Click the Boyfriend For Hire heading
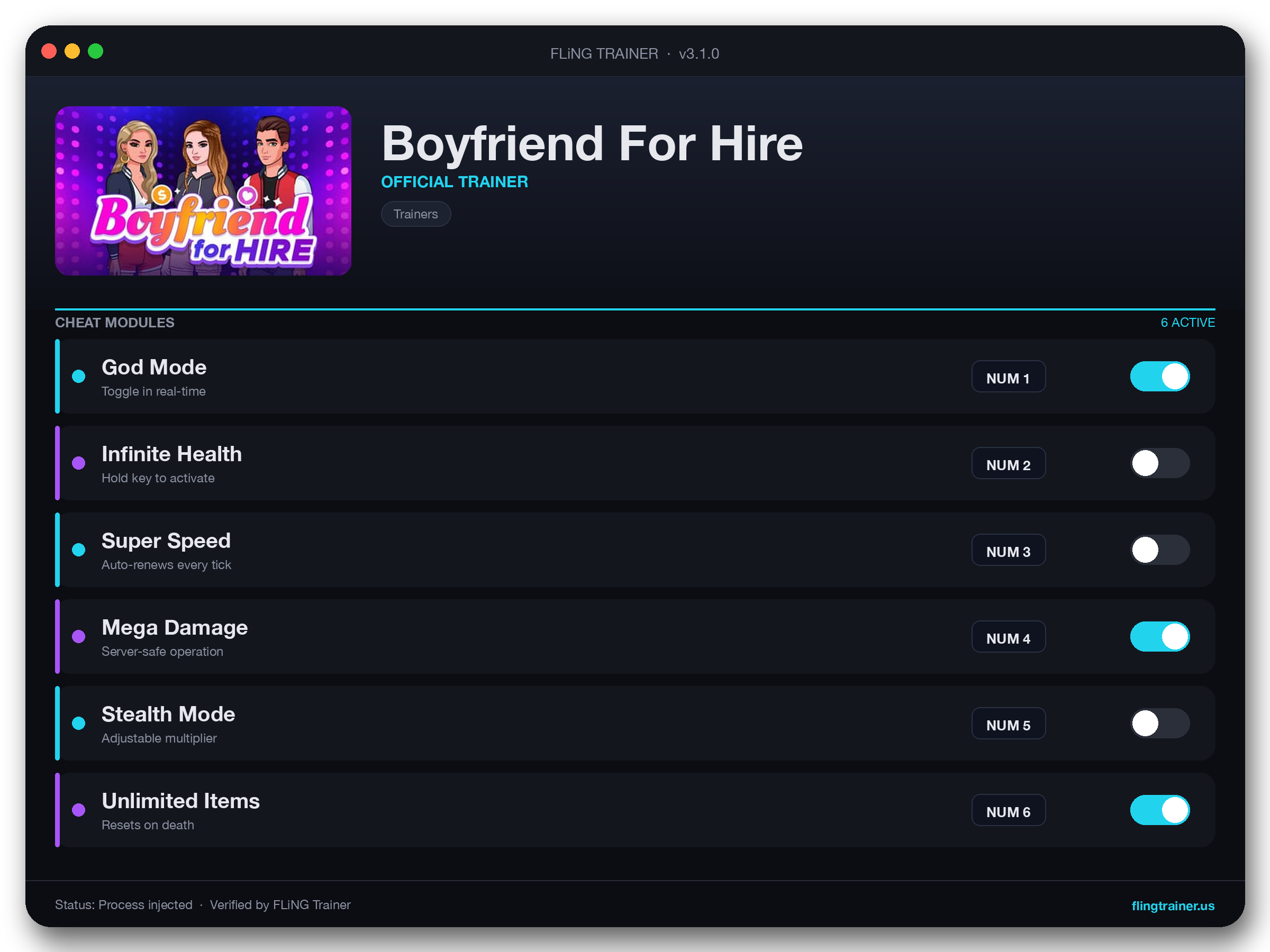 tap(592, 144)
